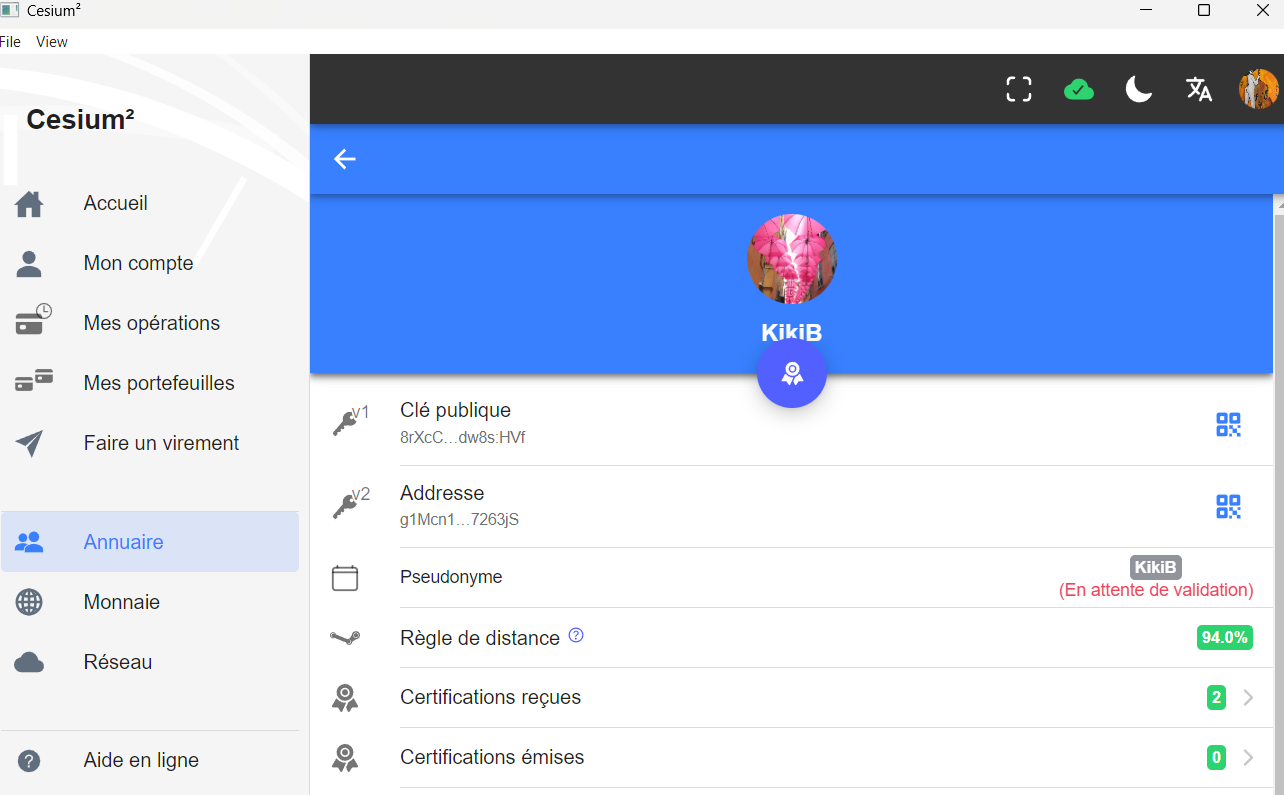The height and width of the screenshot is (795, 1284).
Task: Open Faire un virement page
Action: (x=161, y=443)
